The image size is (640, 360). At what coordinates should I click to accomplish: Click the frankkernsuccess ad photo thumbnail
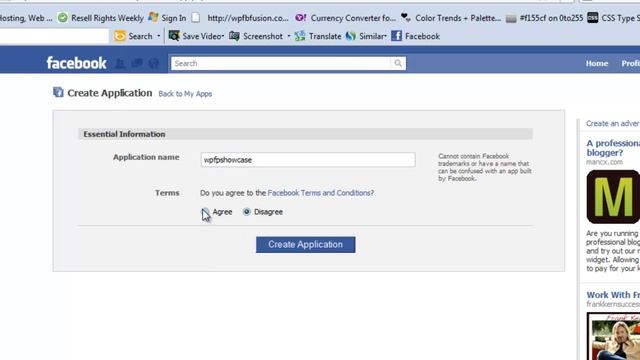pyautogui.click(x=613, y=336)
